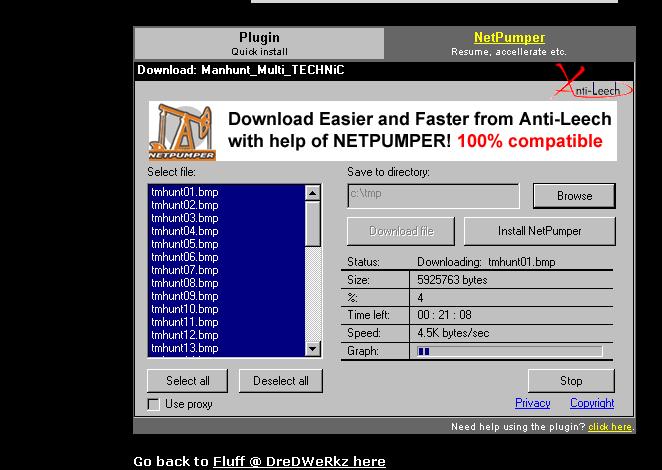Click the Save to directory input field
662x470 pixels.
[433, 196]
